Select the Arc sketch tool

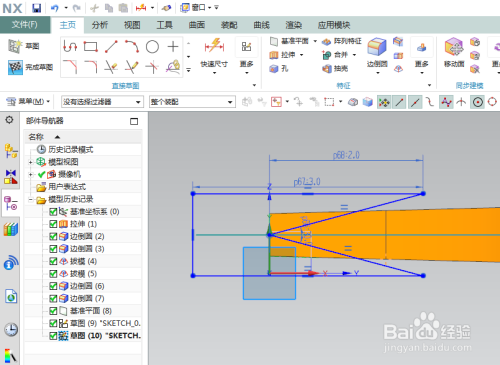click(132, 47)
